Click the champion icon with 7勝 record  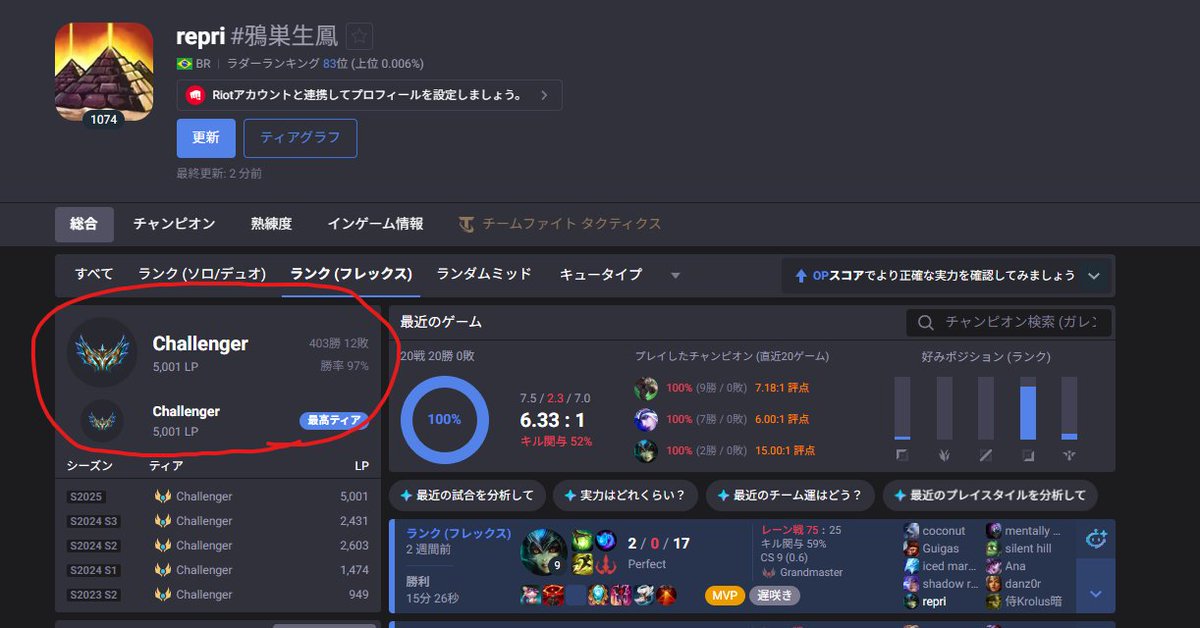click(646, 419)
